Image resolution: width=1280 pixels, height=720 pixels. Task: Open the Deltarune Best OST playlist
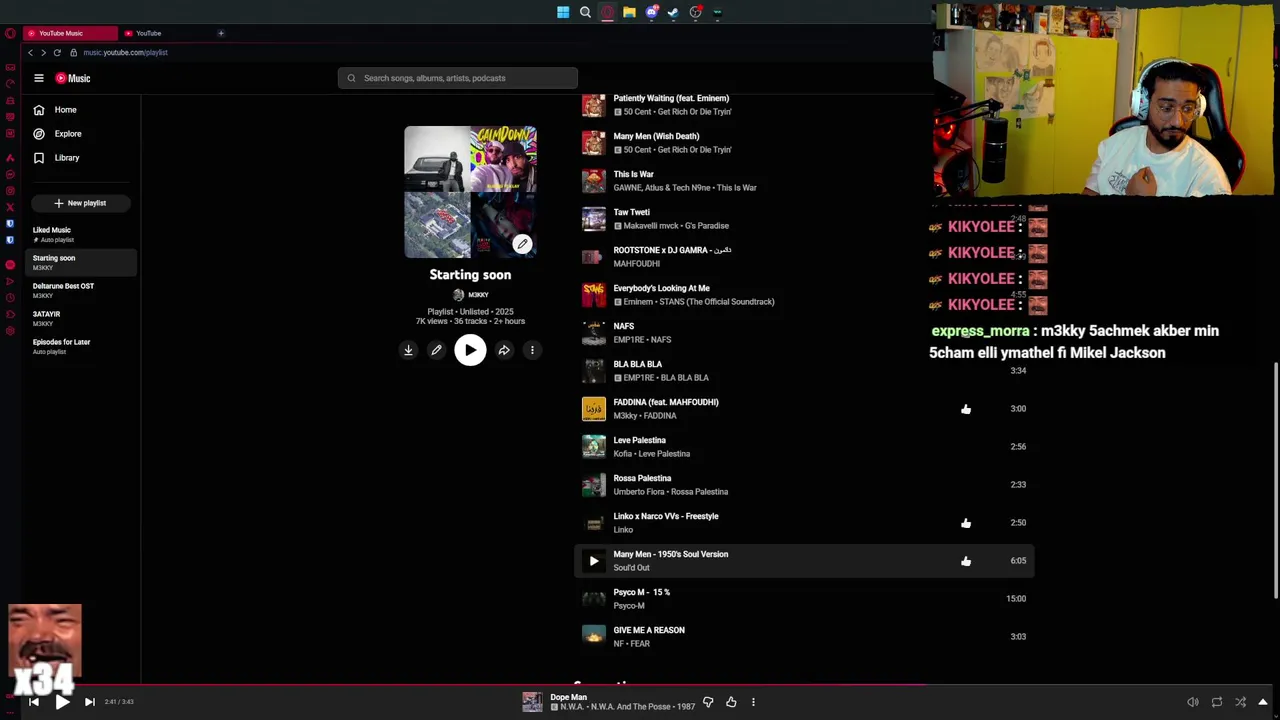point(83,290)
